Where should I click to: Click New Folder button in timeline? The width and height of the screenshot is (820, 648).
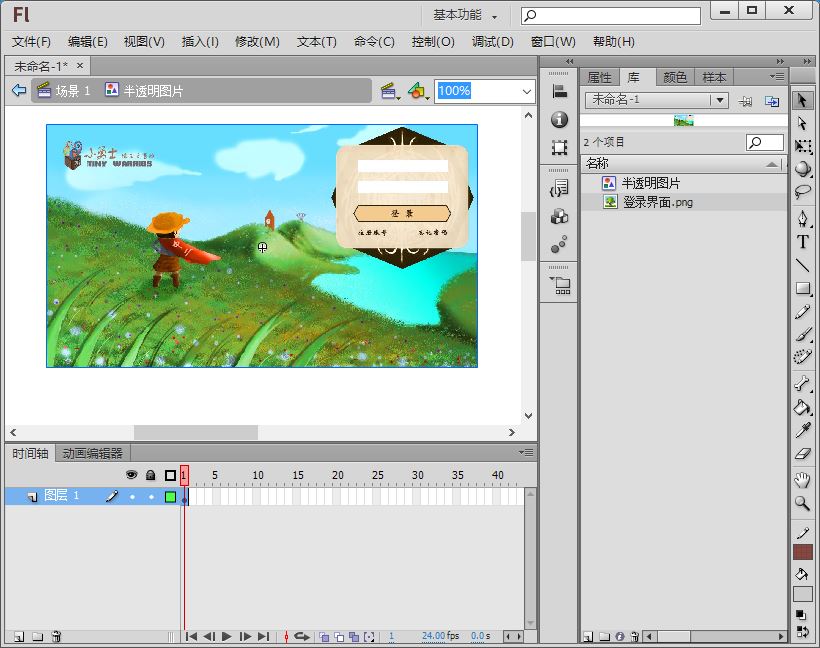point(38,636)
